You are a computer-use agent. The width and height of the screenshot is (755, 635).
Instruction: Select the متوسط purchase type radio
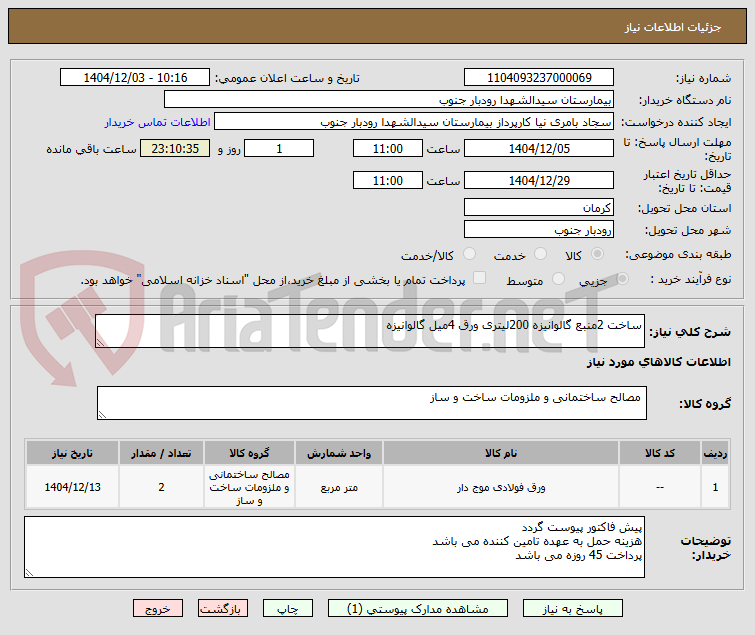click(558, 278)
